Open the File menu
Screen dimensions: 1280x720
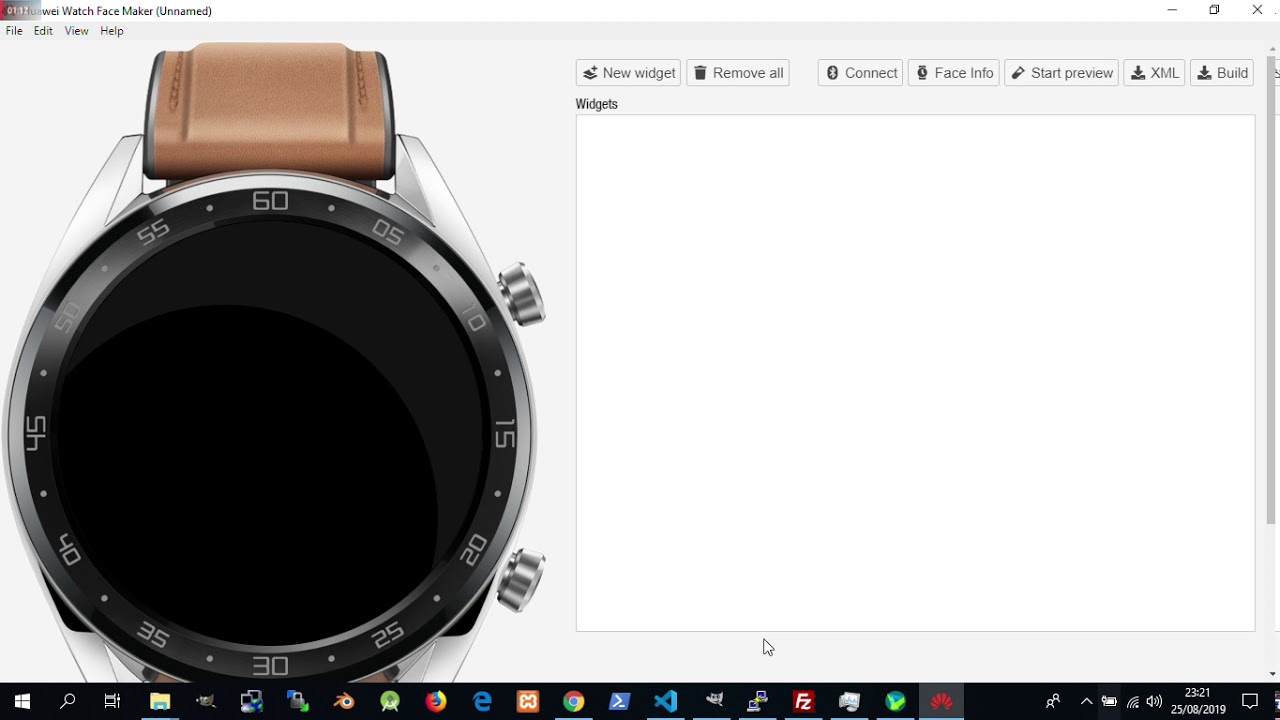pos(14,31)
